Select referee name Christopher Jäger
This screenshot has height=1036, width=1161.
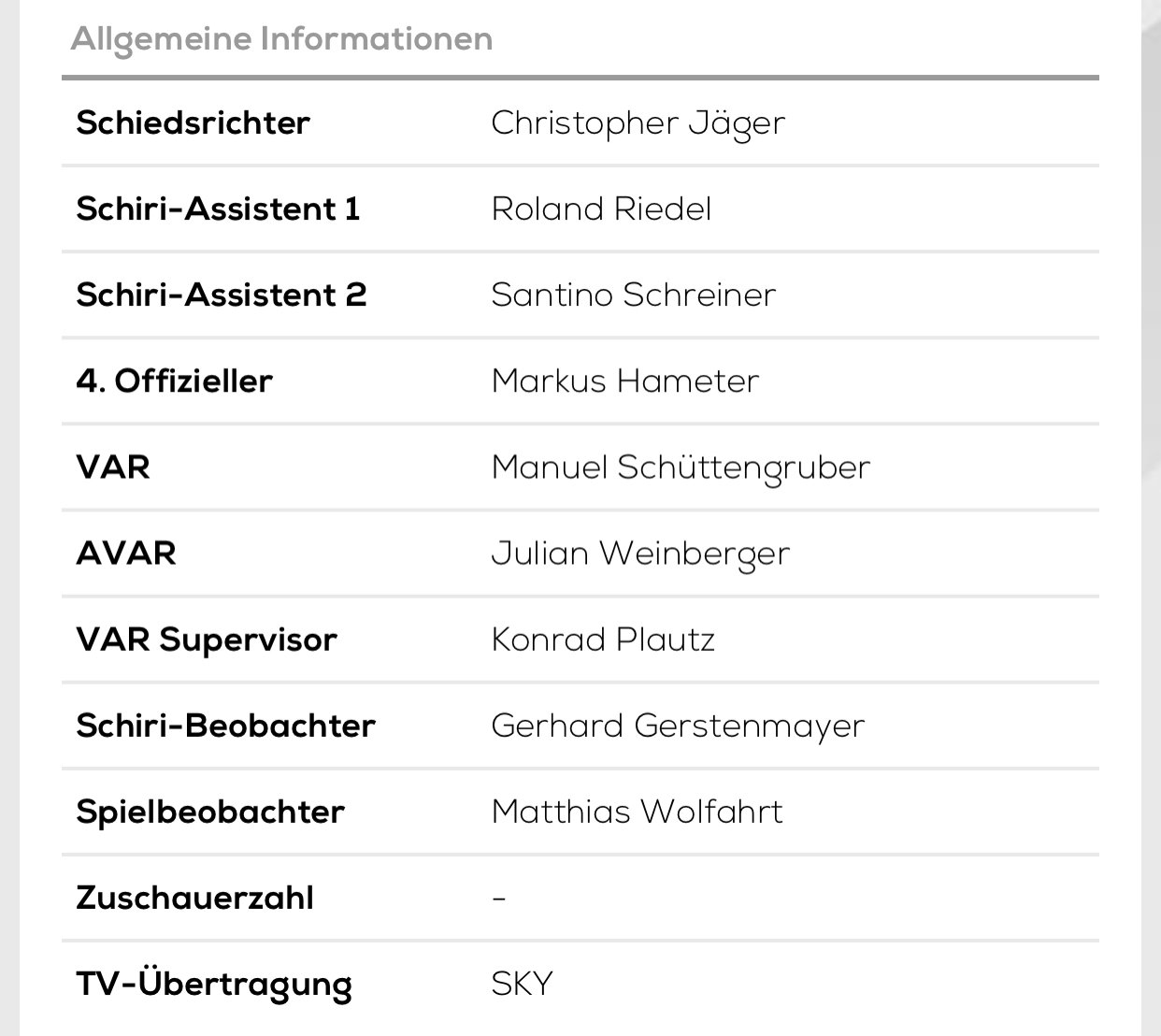point(638,124)
